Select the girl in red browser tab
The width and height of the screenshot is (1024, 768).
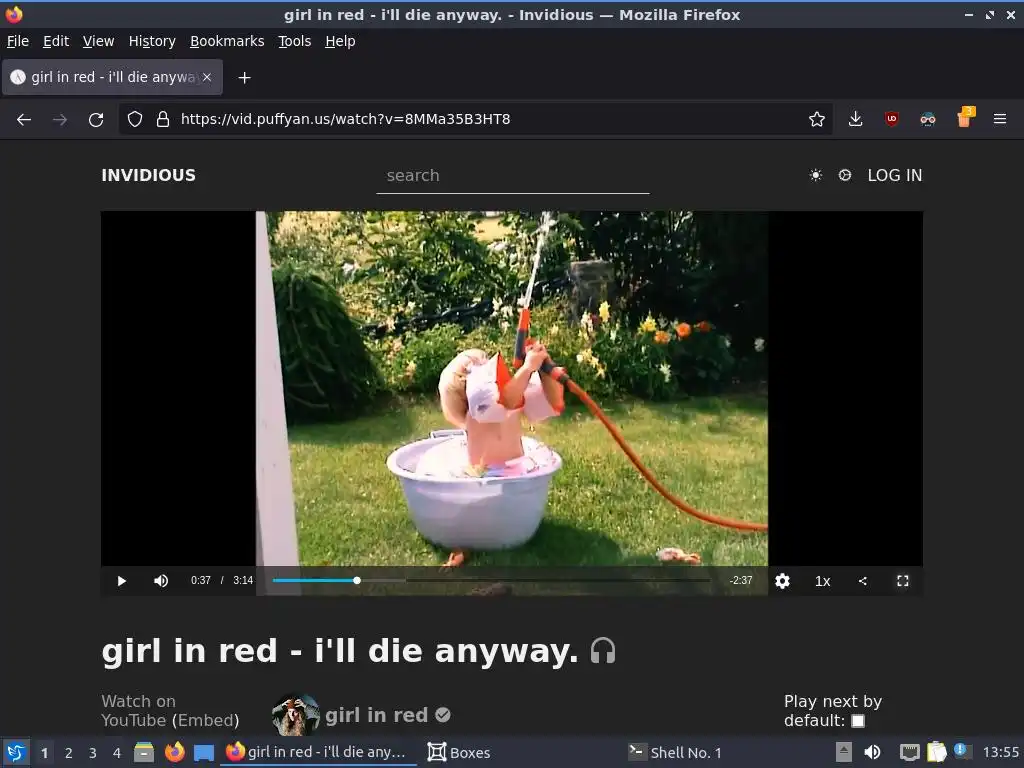coord(112,77)
